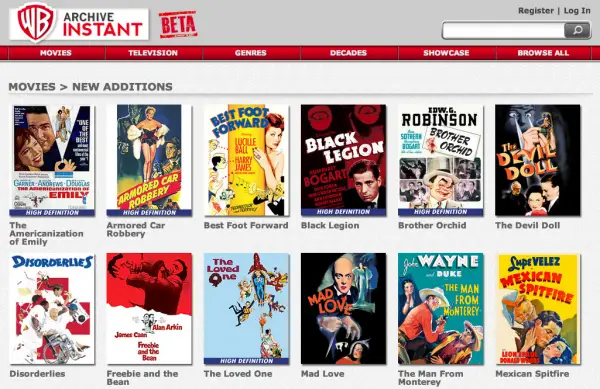Open the Armored Car Robbery poster
600x389 pixels.
(x=149, y=160)
